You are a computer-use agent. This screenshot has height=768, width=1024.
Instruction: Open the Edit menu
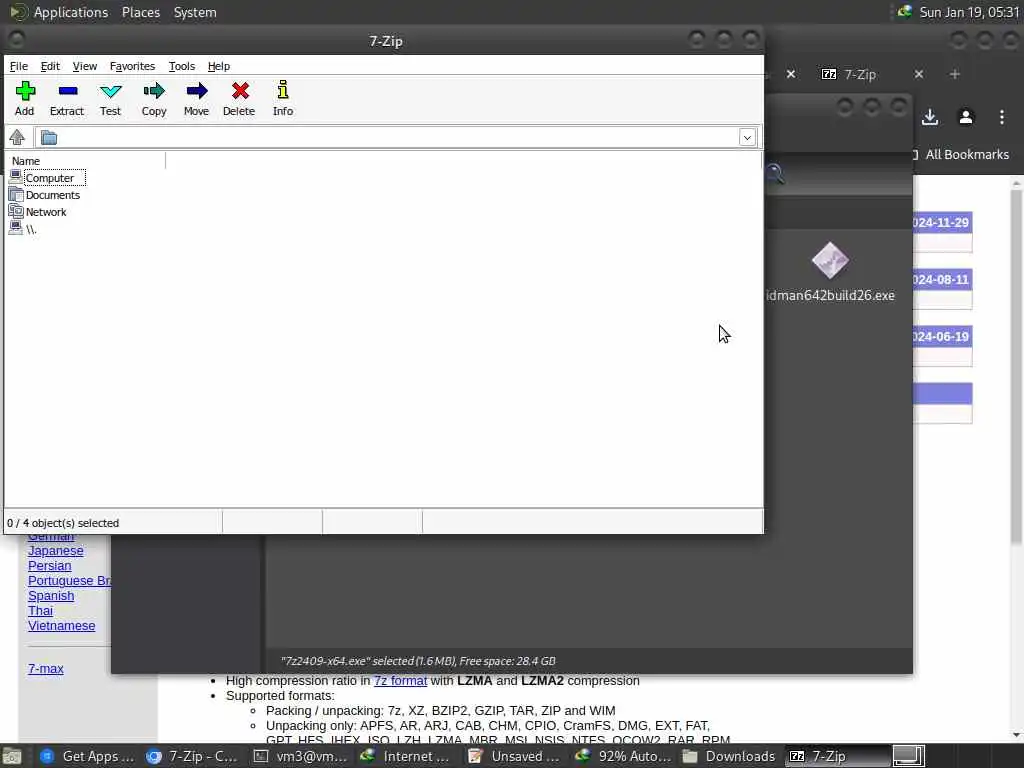50,66
